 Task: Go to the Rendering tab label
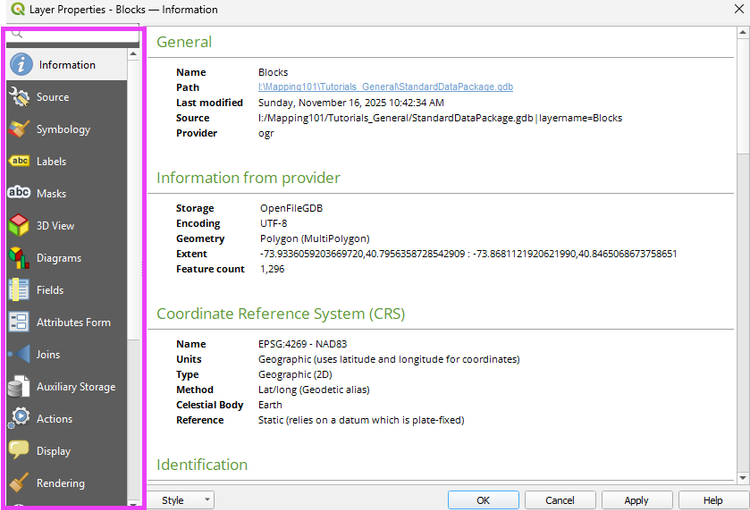pos(60,483)
